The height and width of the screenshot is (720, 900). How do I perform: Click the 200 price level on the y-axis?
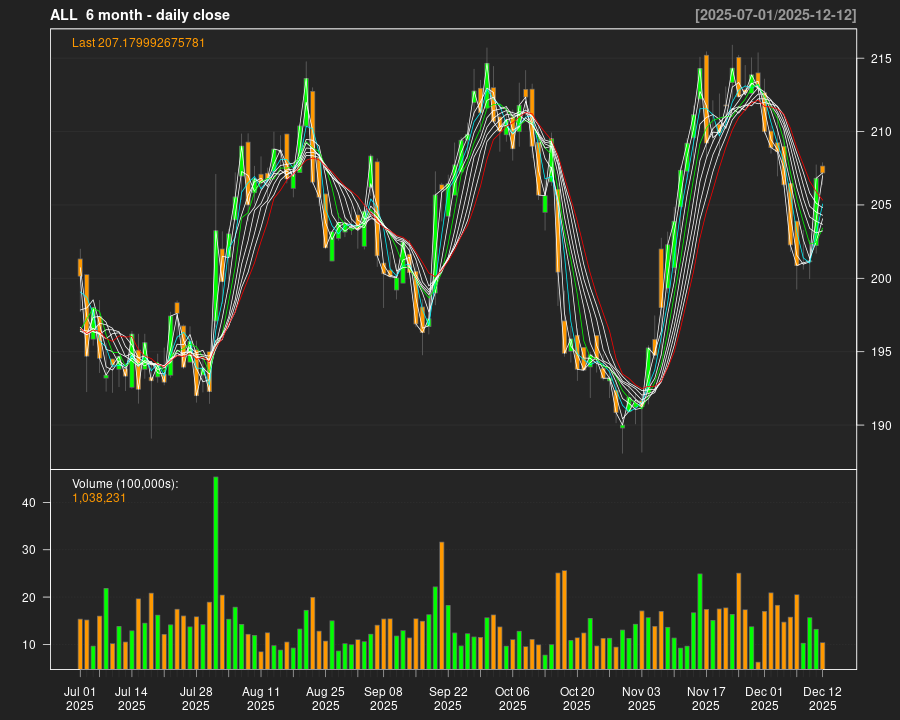coord(878,279)
